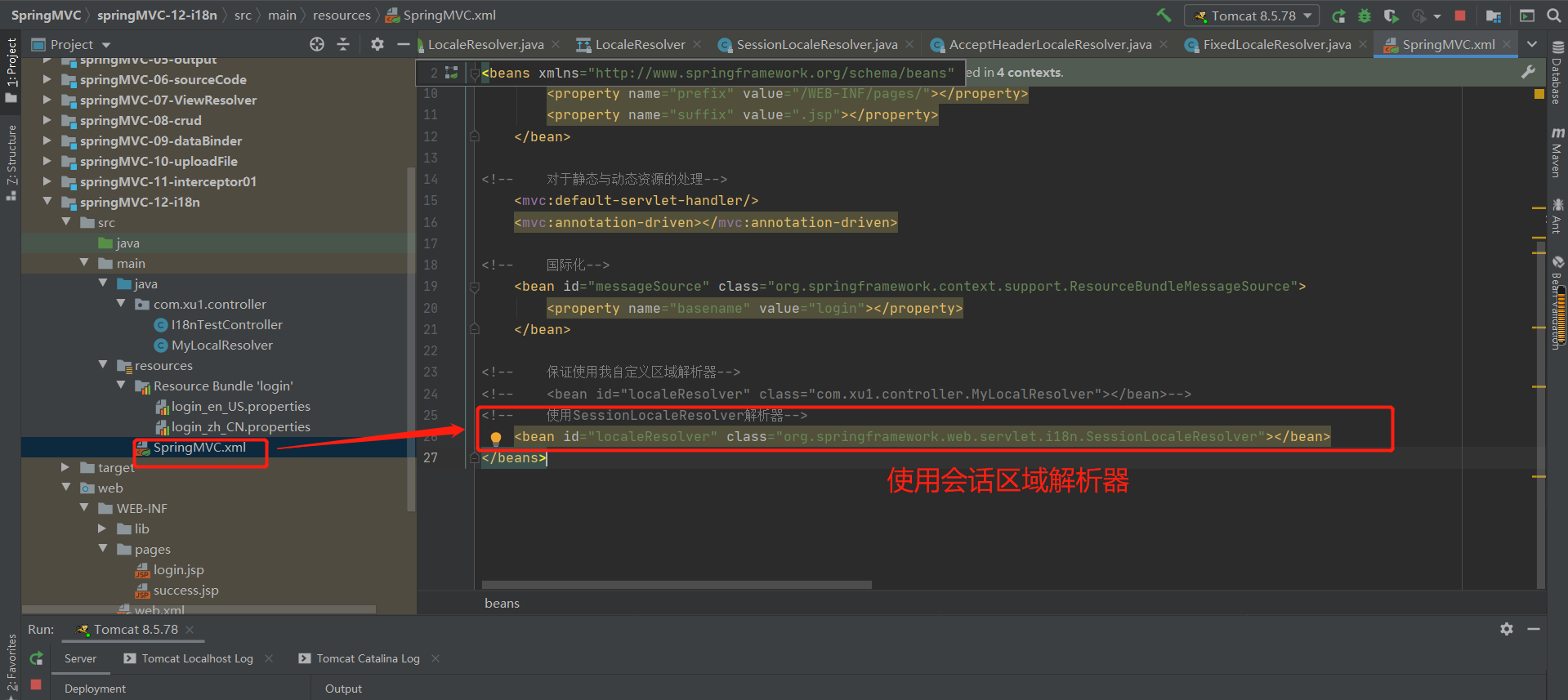The image size is (1568, 700).
Task: Open the Project Structure icon
Action: pyautogui.click(x=1494, y=16)
